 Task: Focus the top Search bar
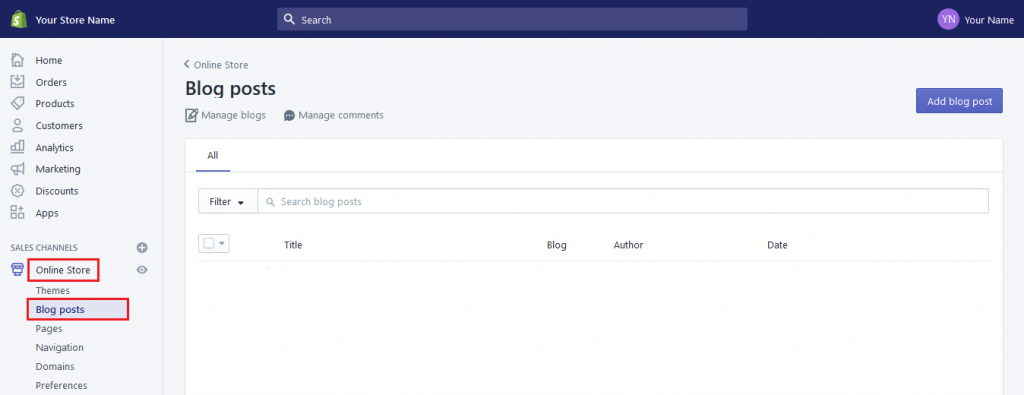point(512,20)
